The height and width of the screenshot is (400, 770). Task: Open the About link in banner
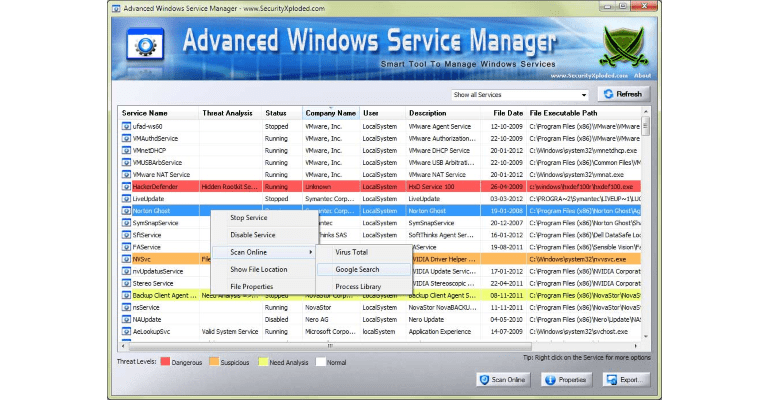tap(642, 76)
